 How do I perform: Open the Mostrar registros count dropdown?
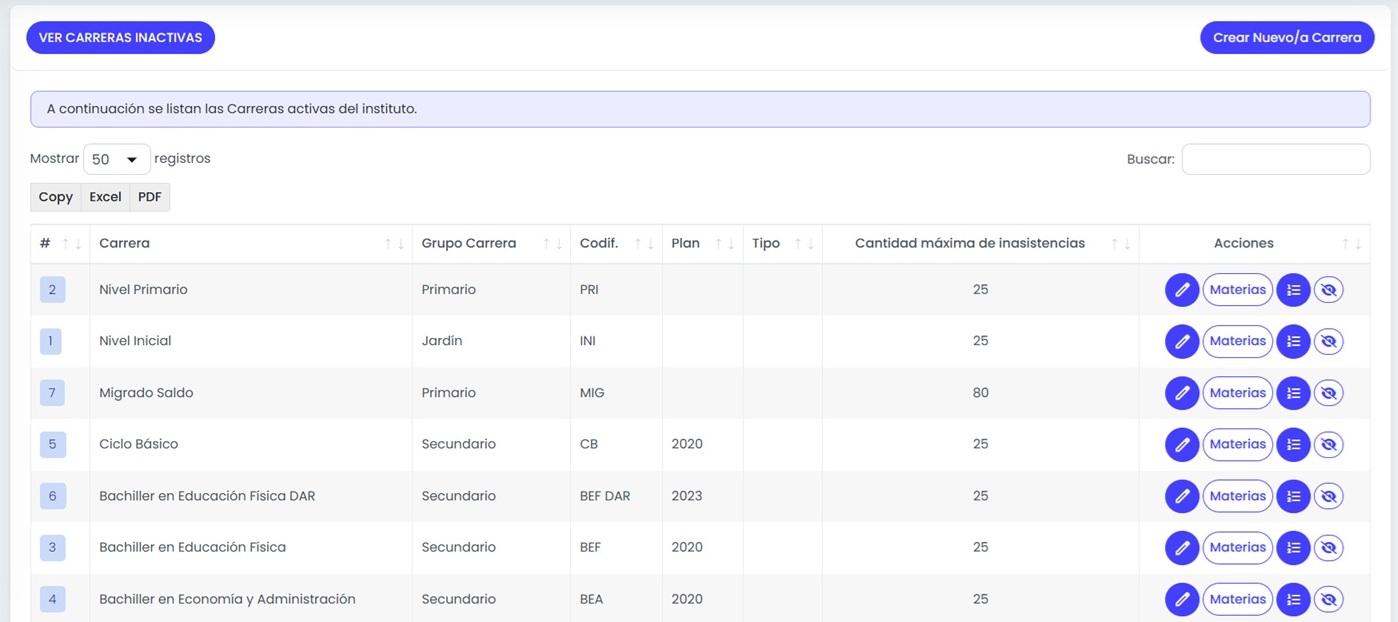tap(116, 159)
